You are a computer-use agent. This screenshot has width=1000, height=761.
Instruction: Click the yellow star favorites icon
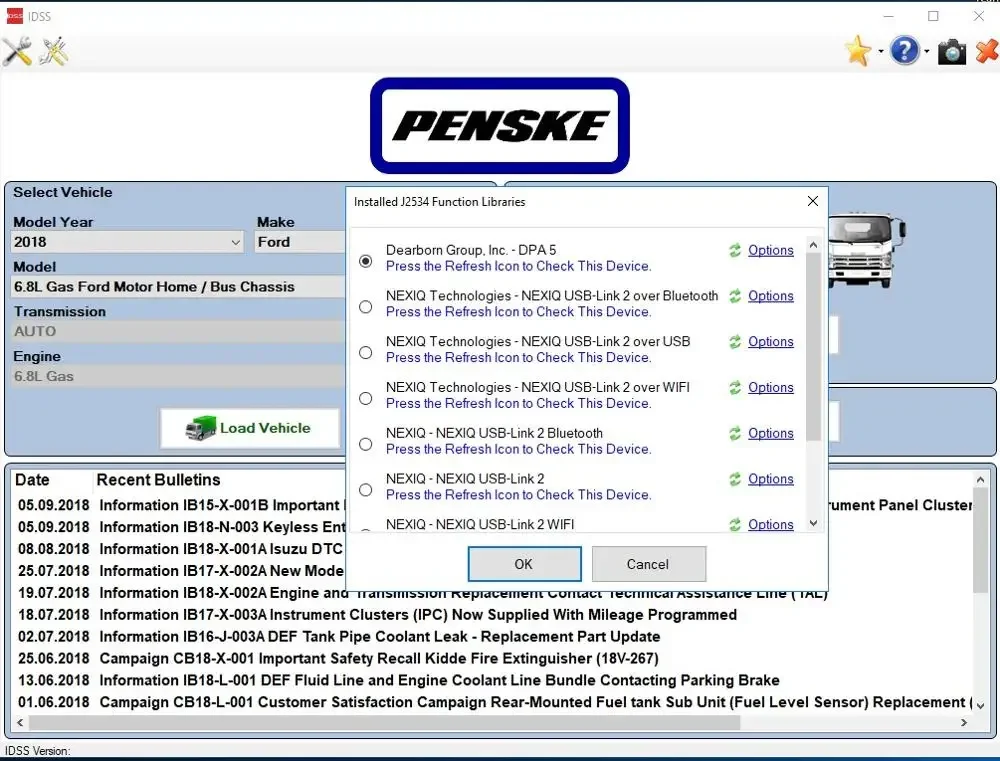[858, 51]
